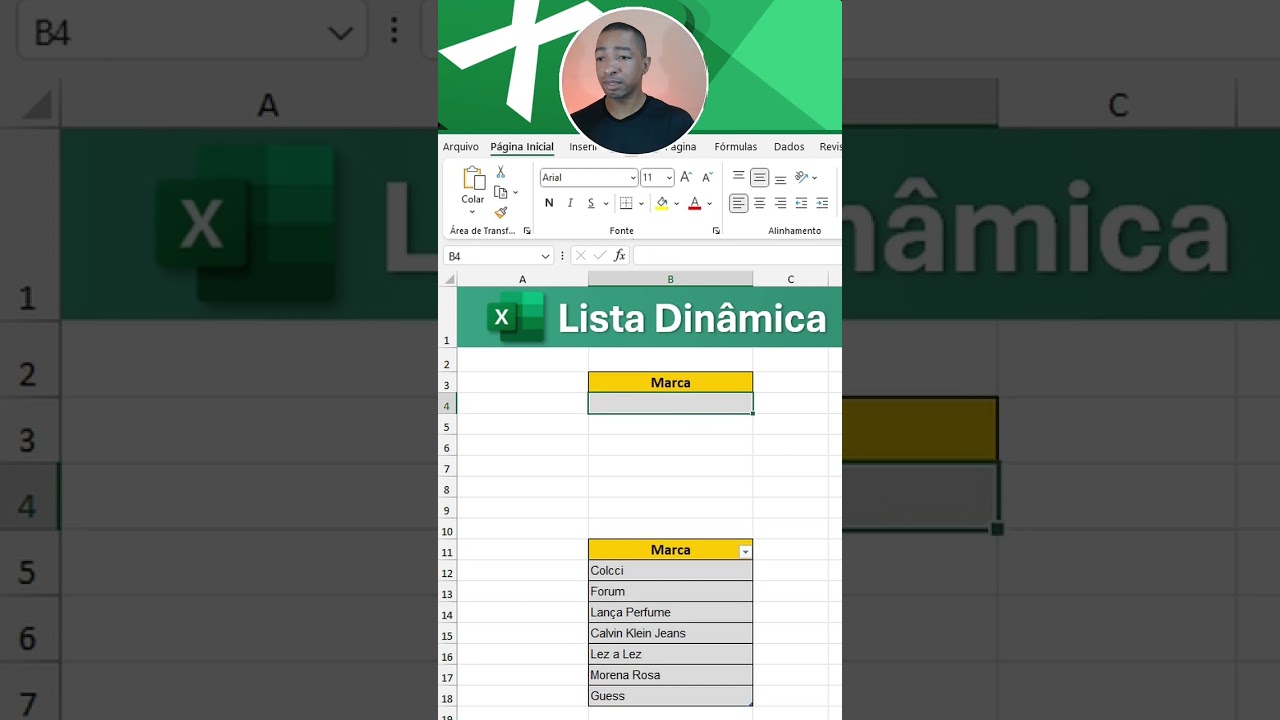The image size is (1280, 720).
Task: Select the cell containing Guess
Action: click(x=670, y=696)
